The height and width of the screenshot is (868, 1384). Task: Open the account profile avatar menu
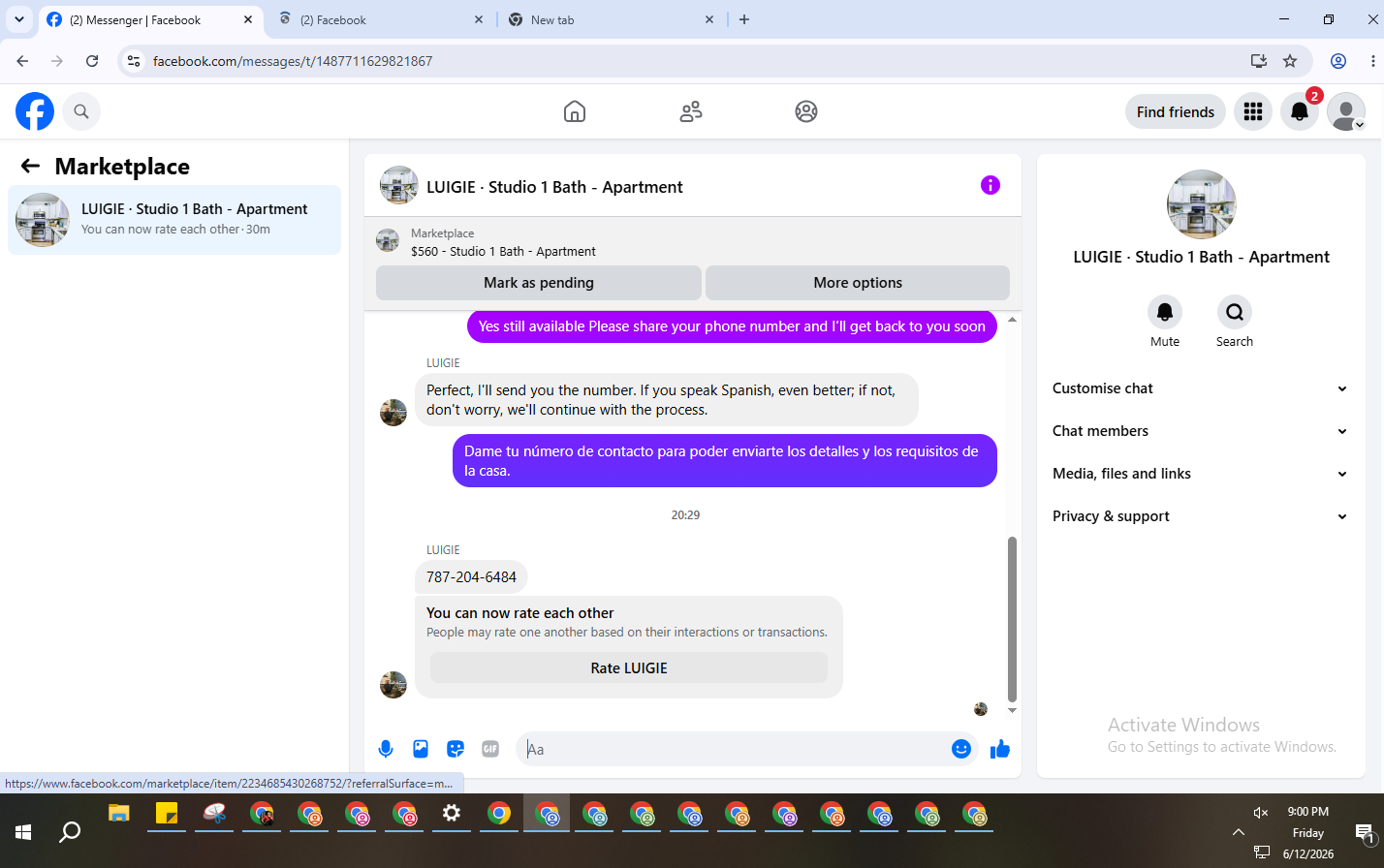click(1346, 111)
